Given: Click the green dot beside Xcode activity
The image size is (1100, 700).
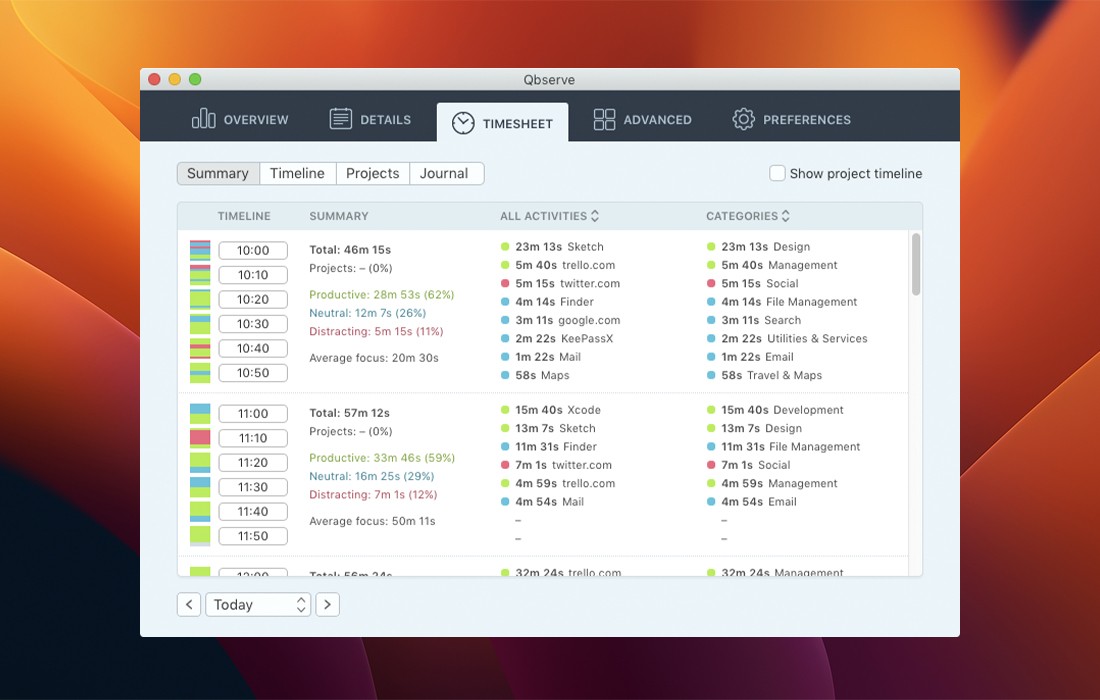Looking at the screenshot, I should coord(505,410).
